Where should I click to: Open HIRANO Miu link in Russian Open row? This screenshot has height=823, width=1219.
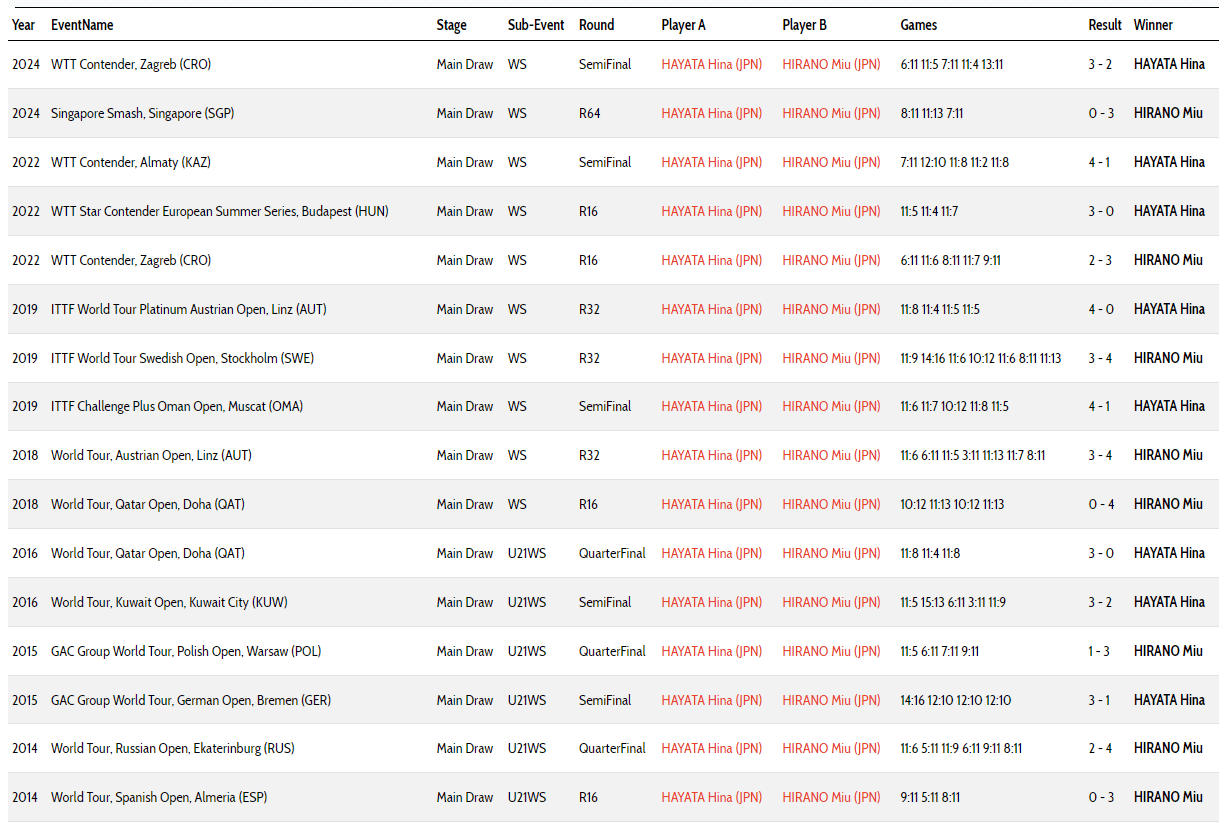pyautogui.click(x=832, y=748)
